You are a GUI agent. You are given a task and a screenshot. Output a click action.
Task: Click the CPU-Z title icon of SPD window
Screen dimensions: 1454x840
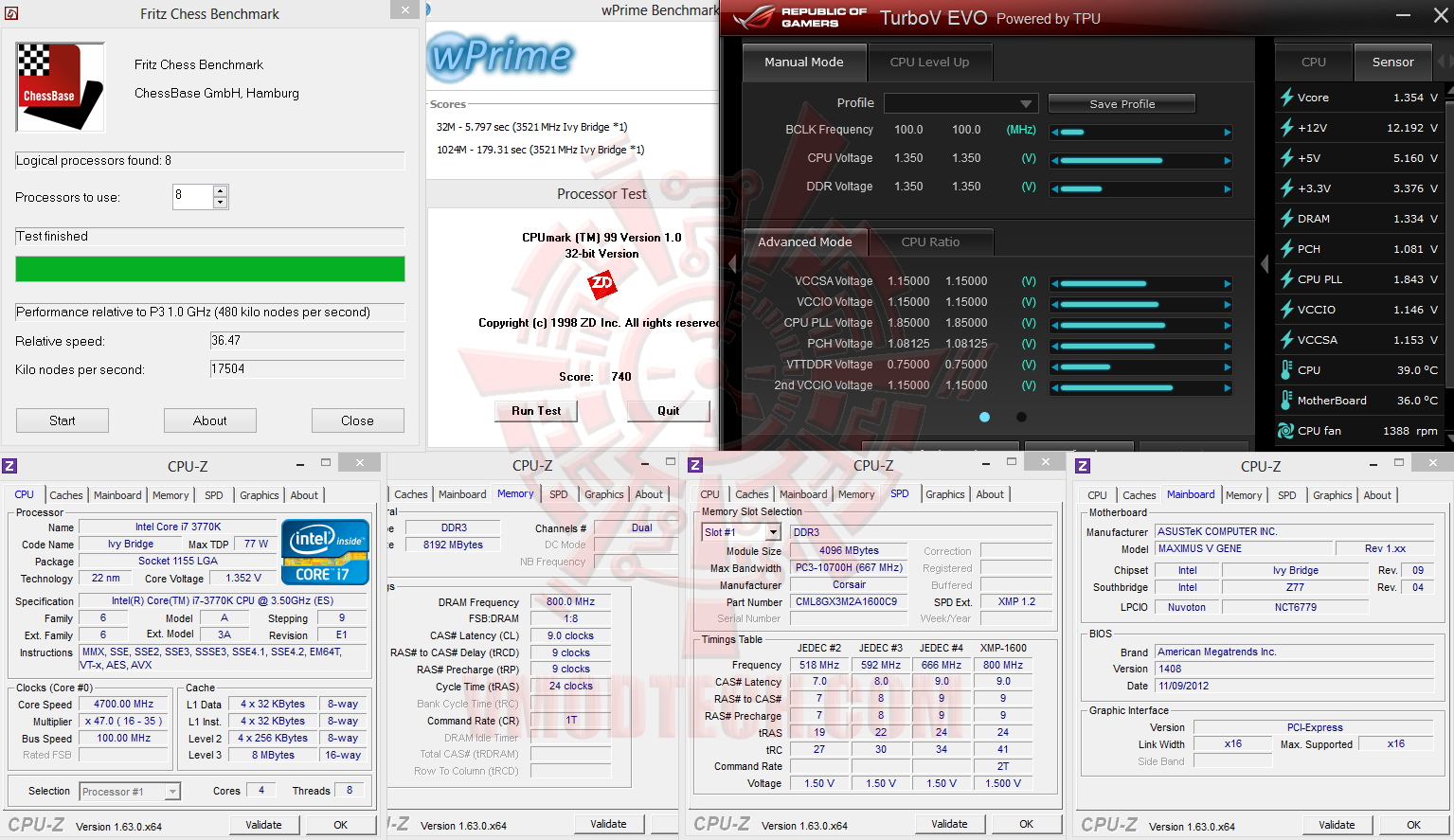[x=695, y=465]
